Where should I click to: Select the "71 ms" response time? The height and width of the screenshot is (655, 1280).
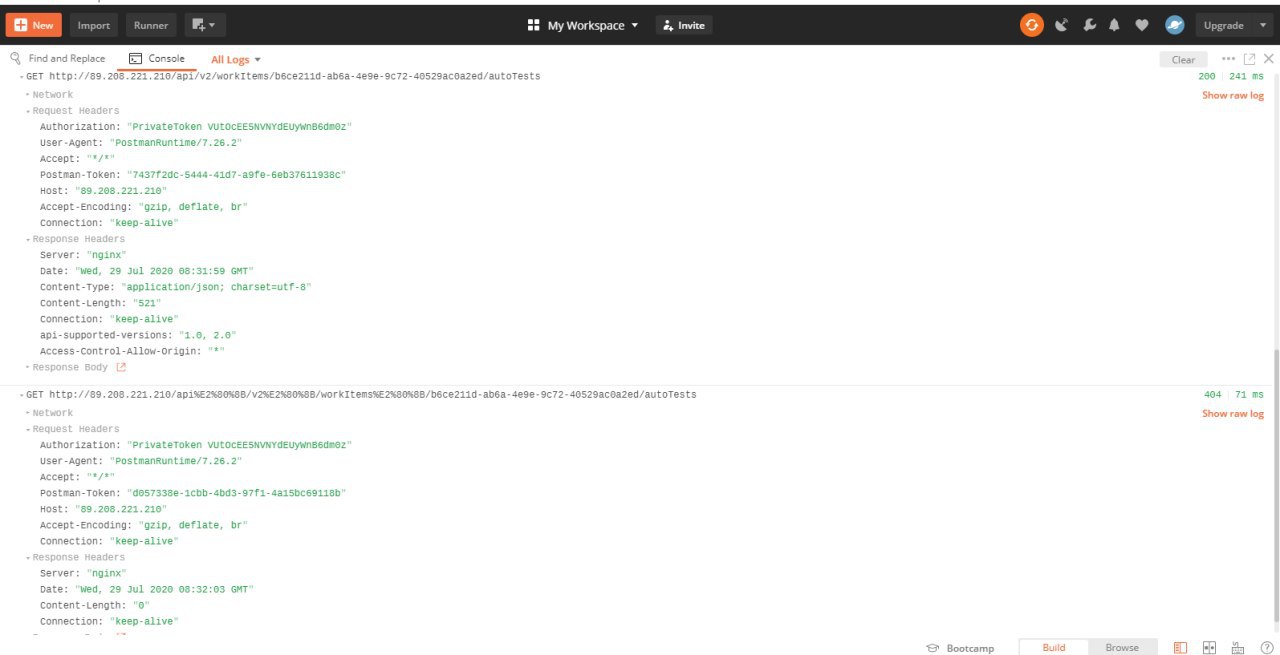1250,395
